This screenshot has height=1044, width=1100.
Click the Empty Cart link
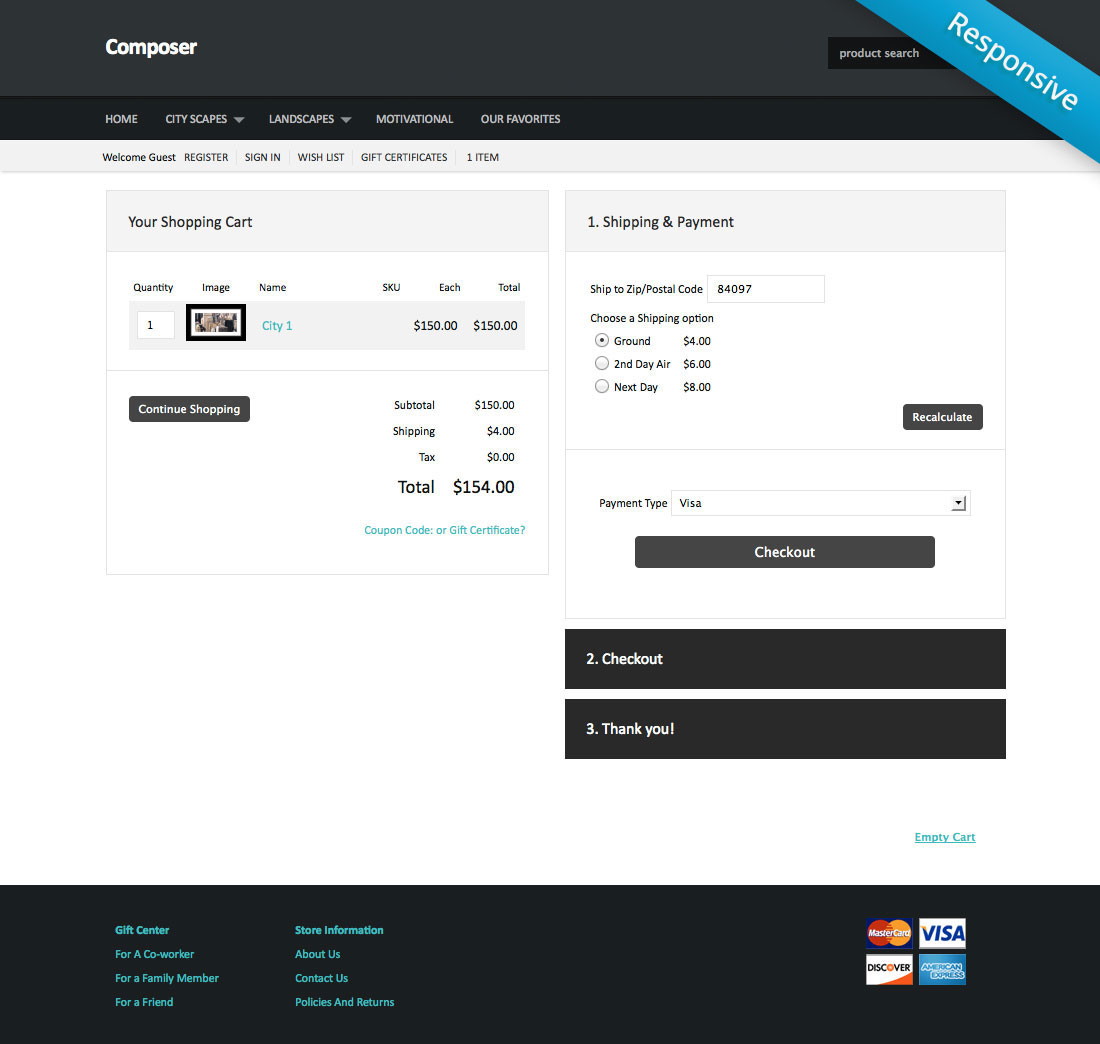(x=944, y=837)
